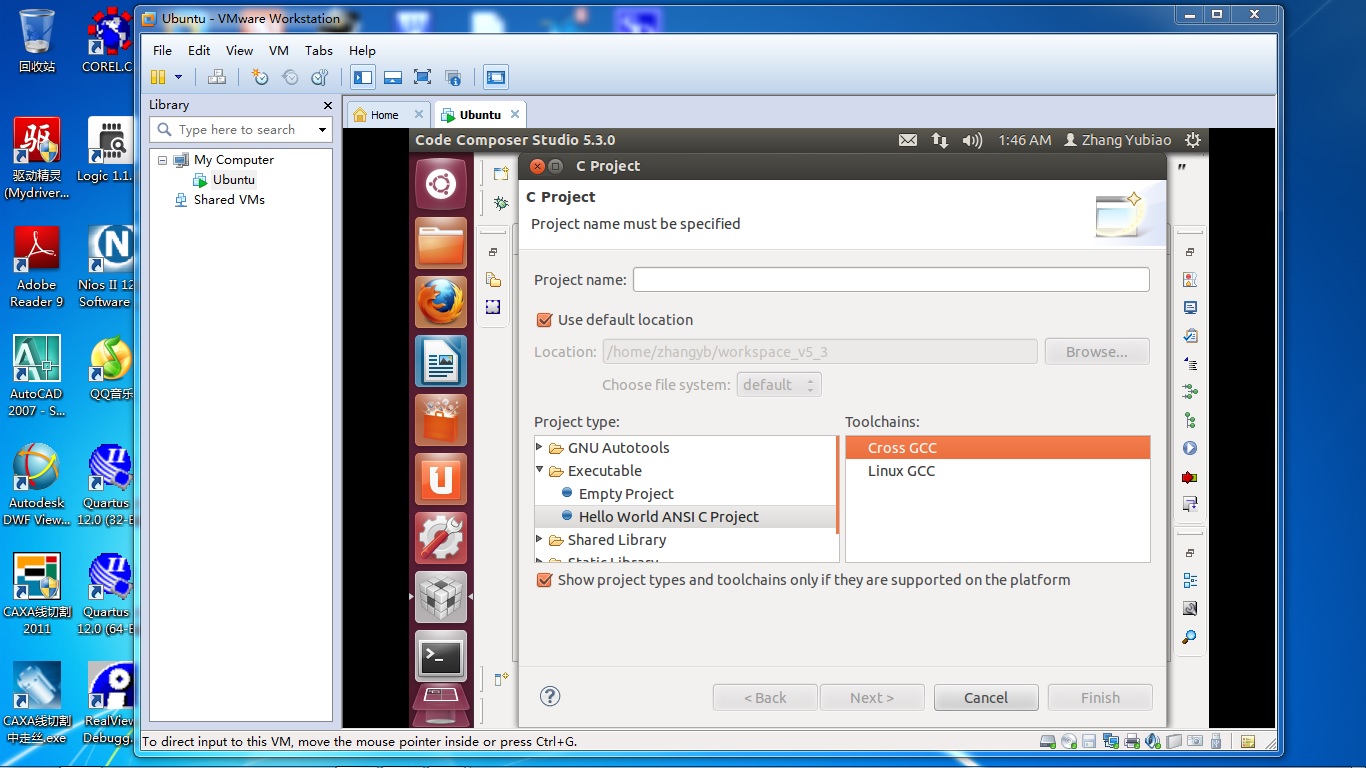Screen dimensions: 1366x768
Task: Open the Ubuntu dash home launcher icon
Action: click(441, 184)
